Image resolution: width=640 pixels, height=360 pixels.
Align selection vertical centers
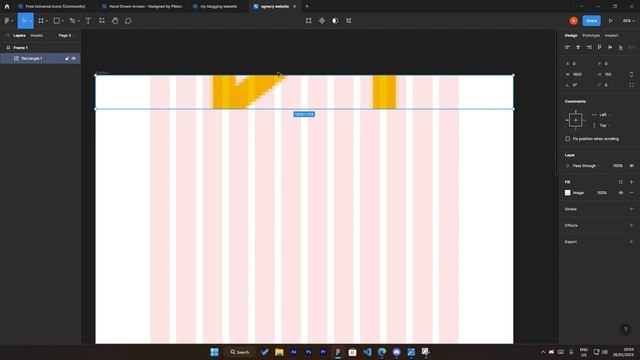pos(610,48)
